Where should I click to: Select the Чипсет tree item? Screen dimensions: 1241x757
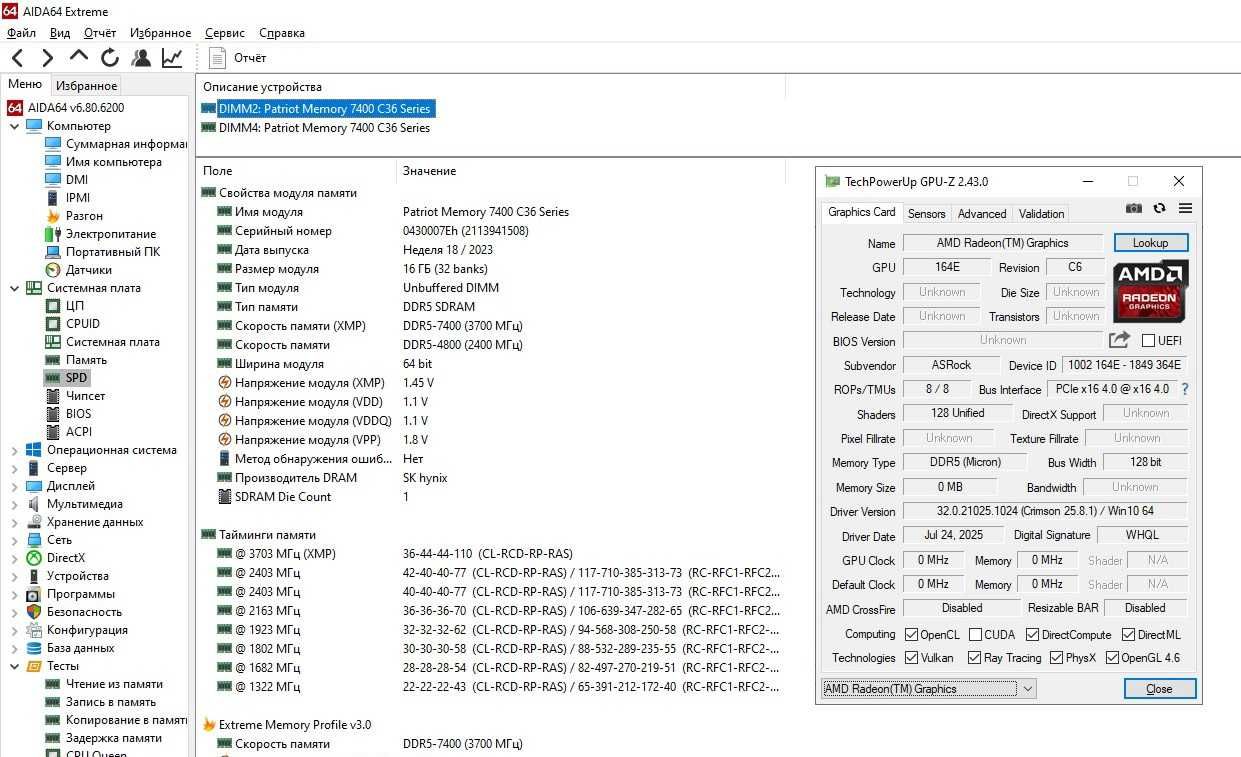(75, 396)
